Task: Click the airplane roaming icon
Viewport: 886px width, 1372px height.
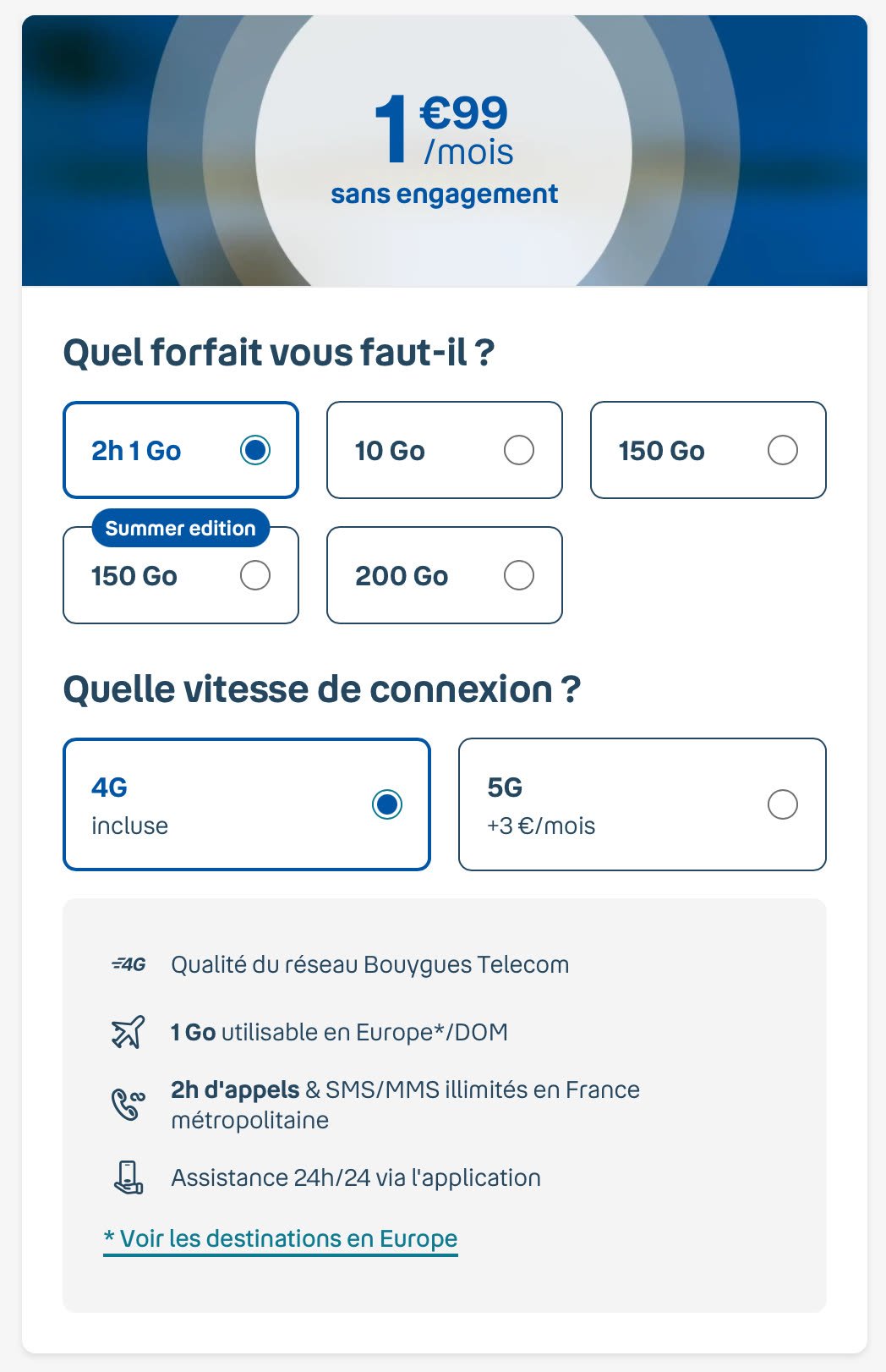Action: click(x=129, y=1032)
